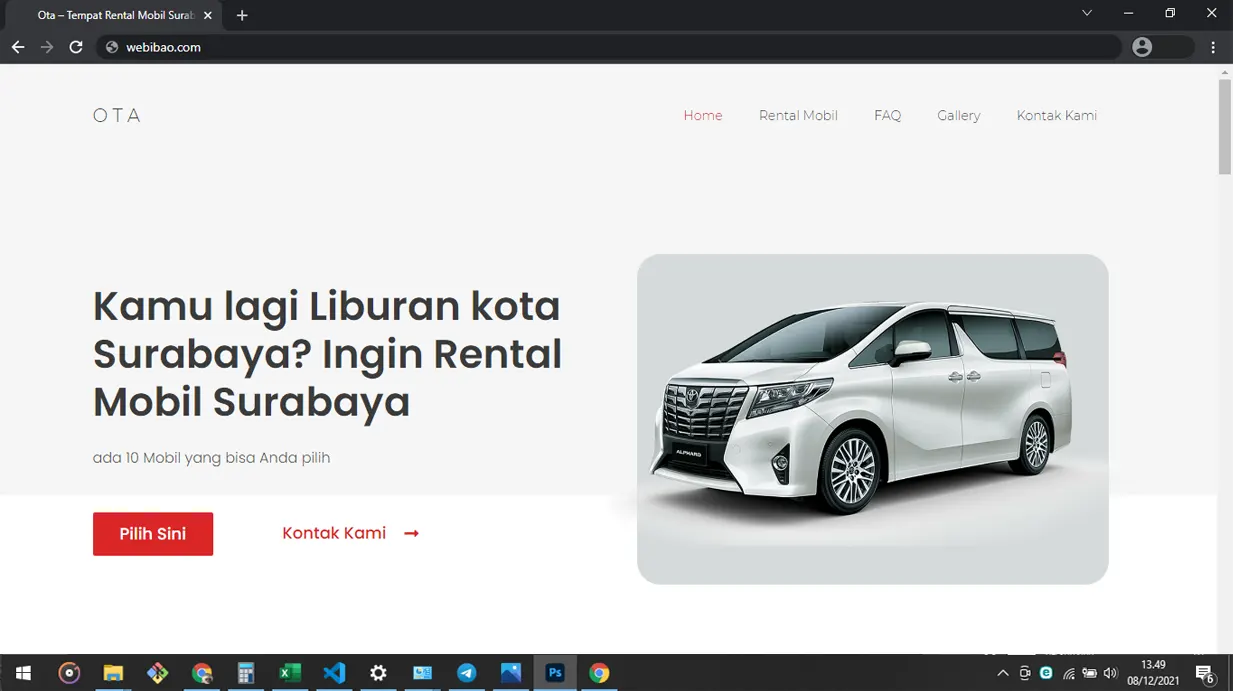This screenshot has height=691, width=1233.
Task: Reload the page with the refresh icon
Action: click(x=76, y=47)
